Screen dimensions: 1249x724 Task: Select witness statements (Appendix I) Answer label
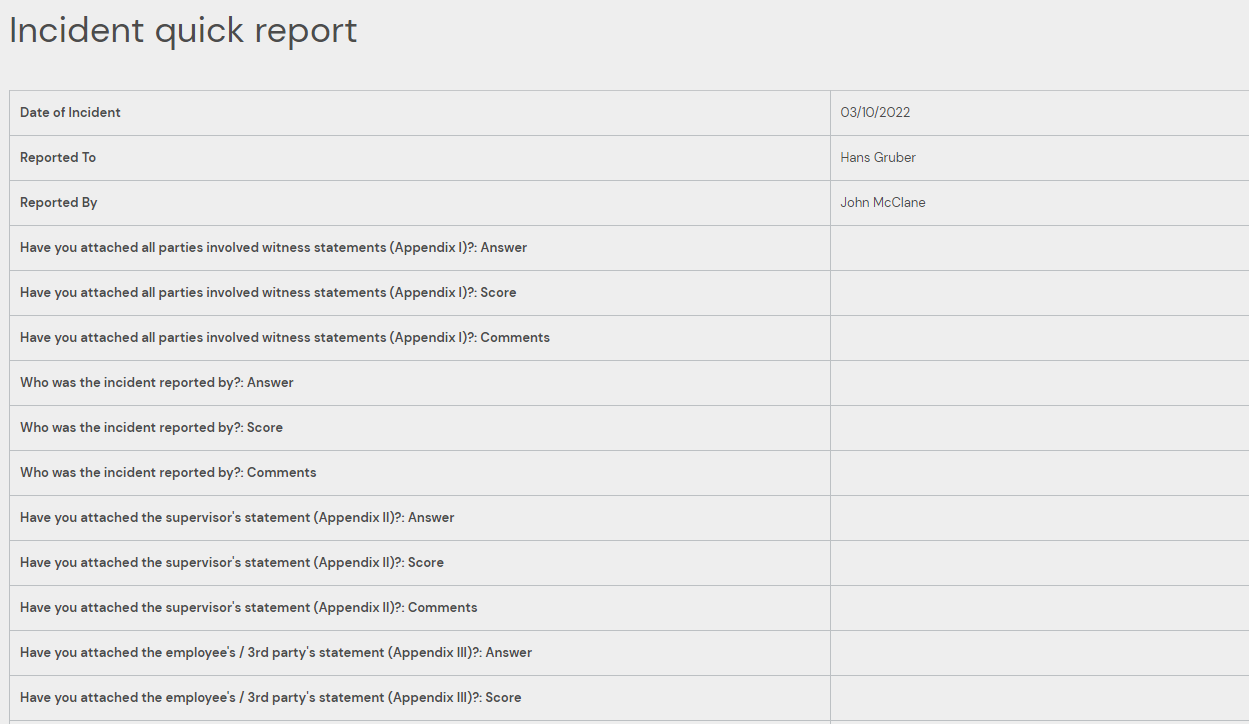coord(273,248)
